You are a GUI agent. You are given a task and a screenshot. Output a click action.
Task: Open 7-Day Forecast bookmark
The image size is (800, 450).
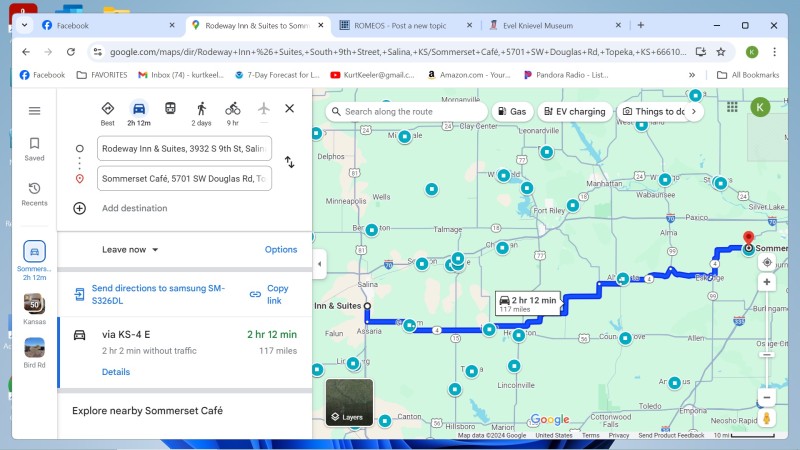tap(277, 75)
